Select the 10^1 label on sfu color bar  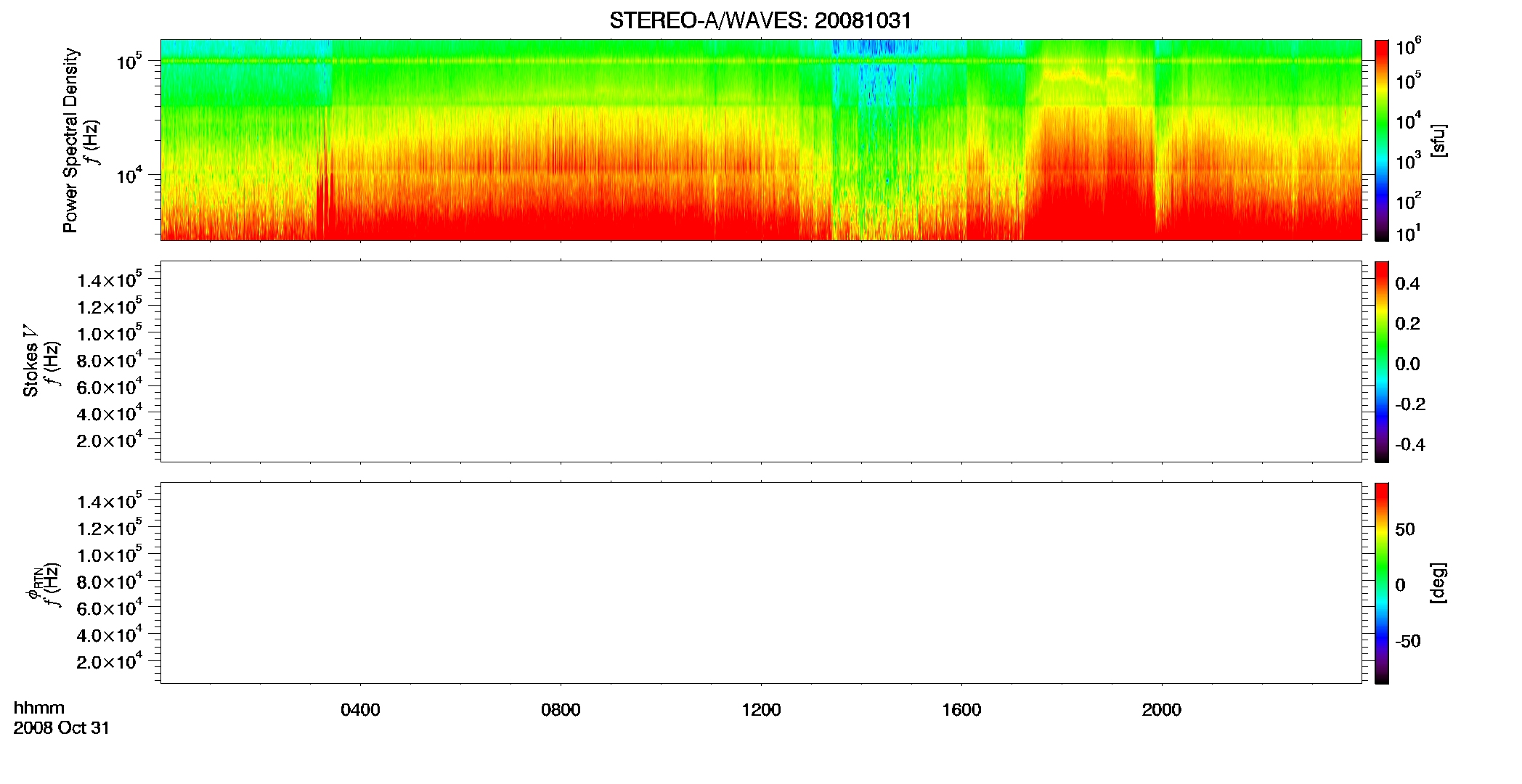pos(1409,234)
